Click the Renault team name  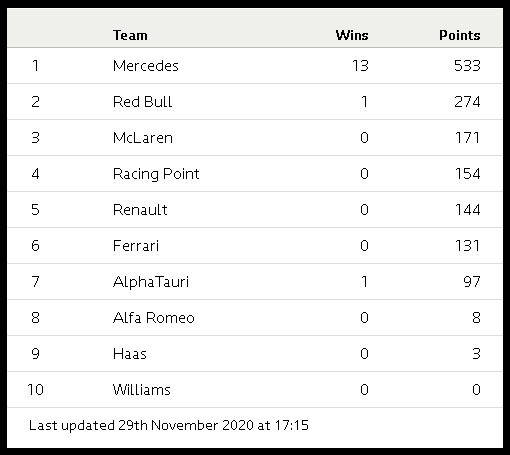[140, 210]
